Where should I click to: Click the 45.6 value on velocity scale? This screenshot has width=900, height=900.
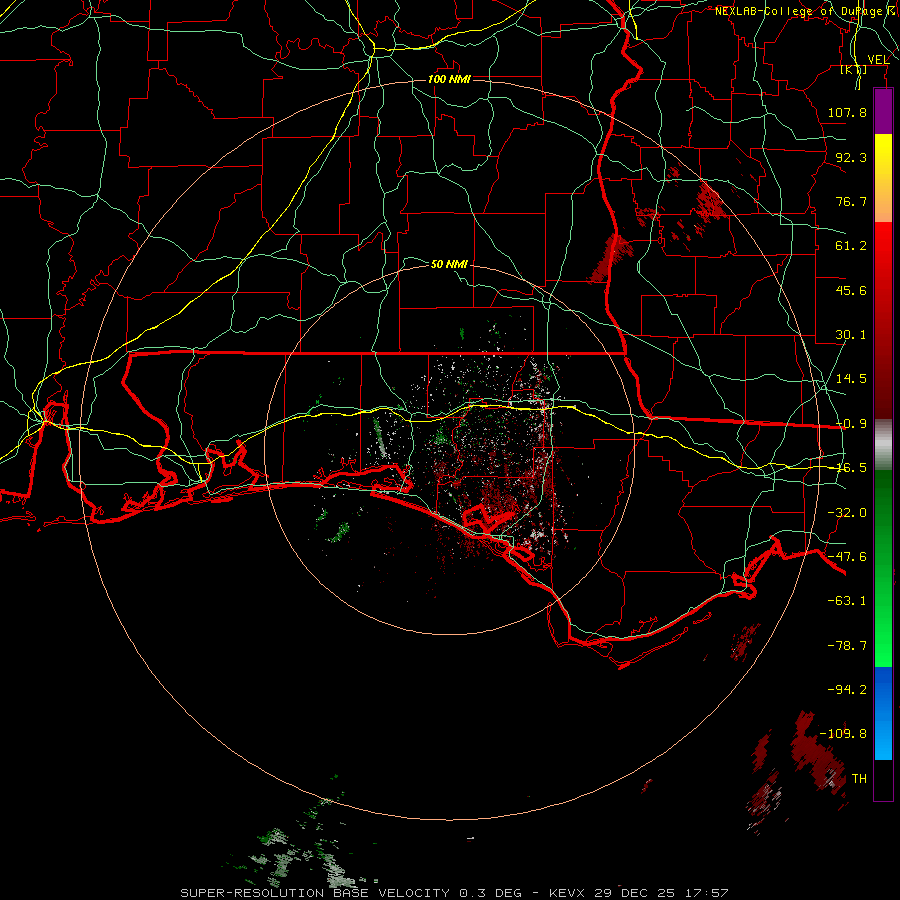[851, 290]
